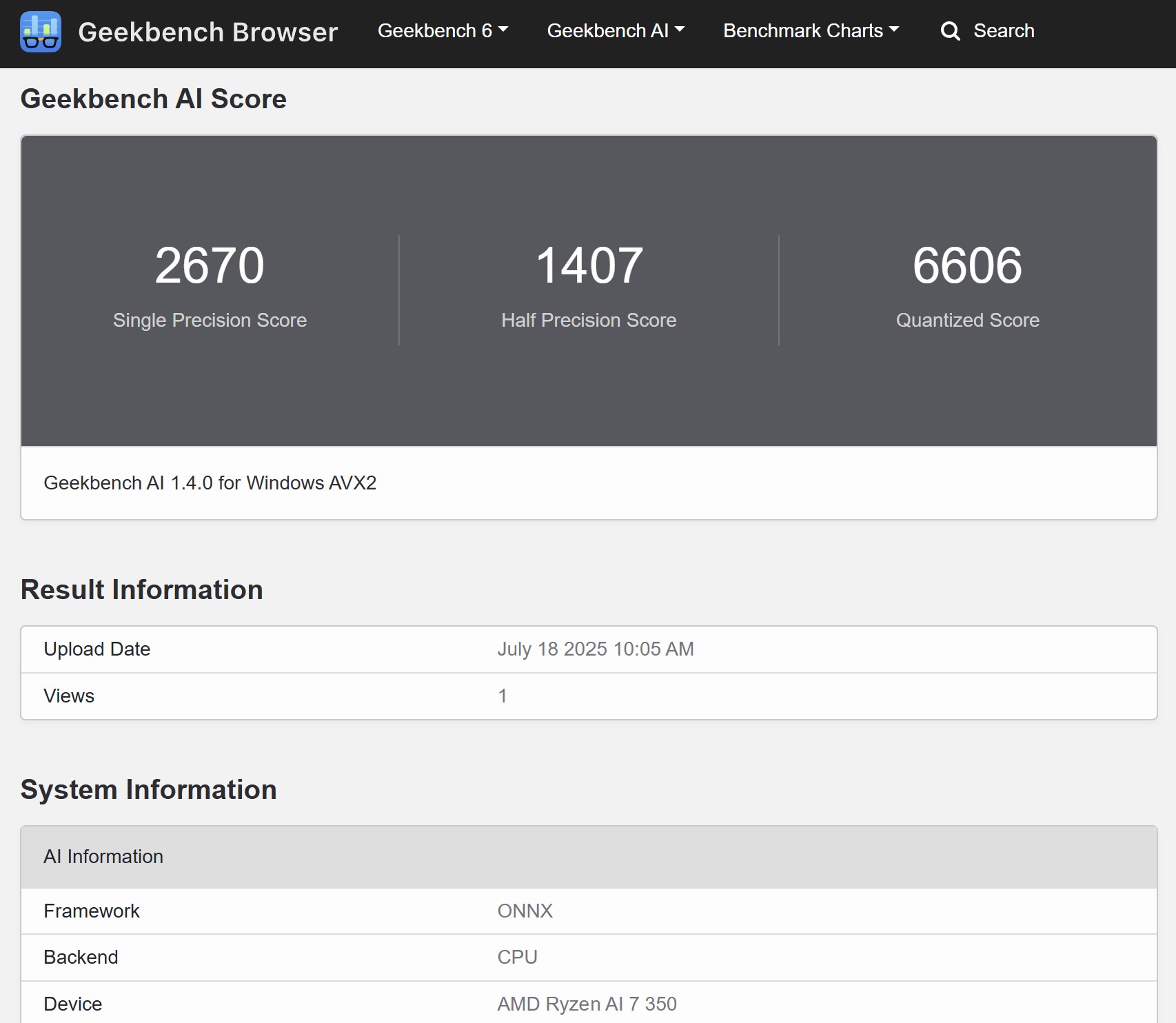Viewport: 1176px width, 1023px height.
Task: Select the 'AMD Ryzen AI 7 350' device value
Action: (x=587, y=1004)
